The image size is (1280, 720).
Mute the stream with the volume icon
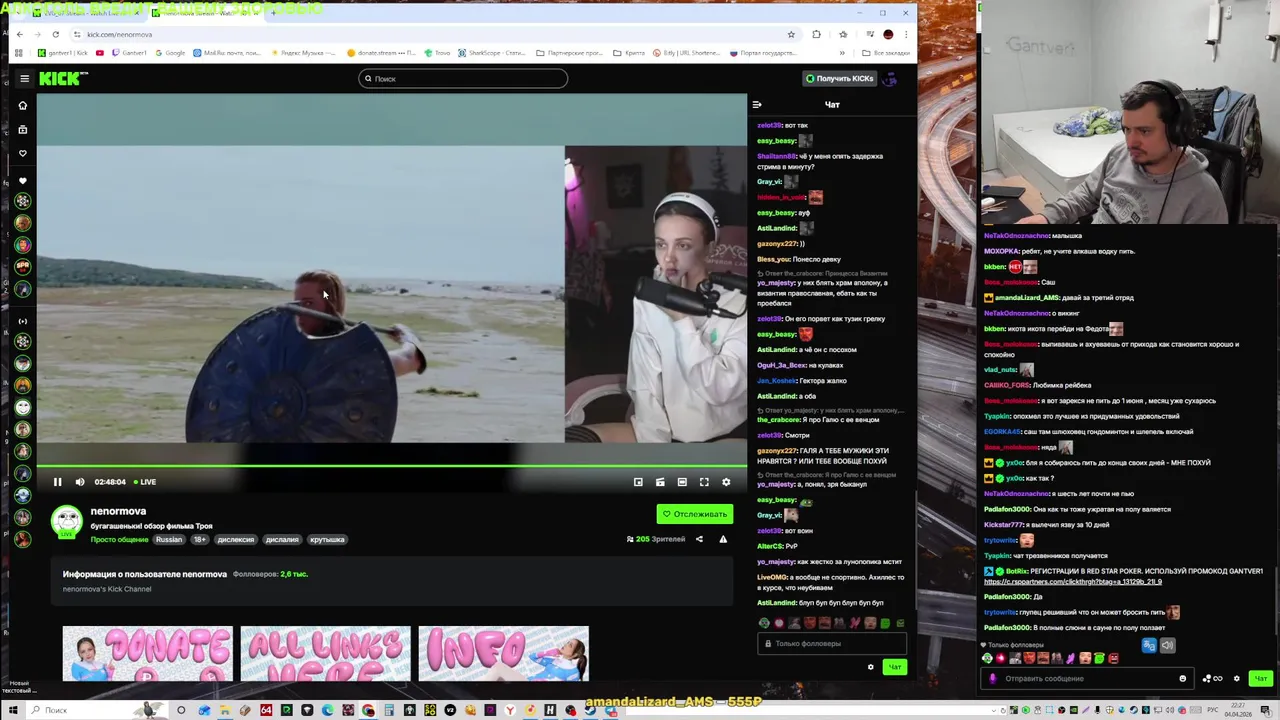[80, 482]
